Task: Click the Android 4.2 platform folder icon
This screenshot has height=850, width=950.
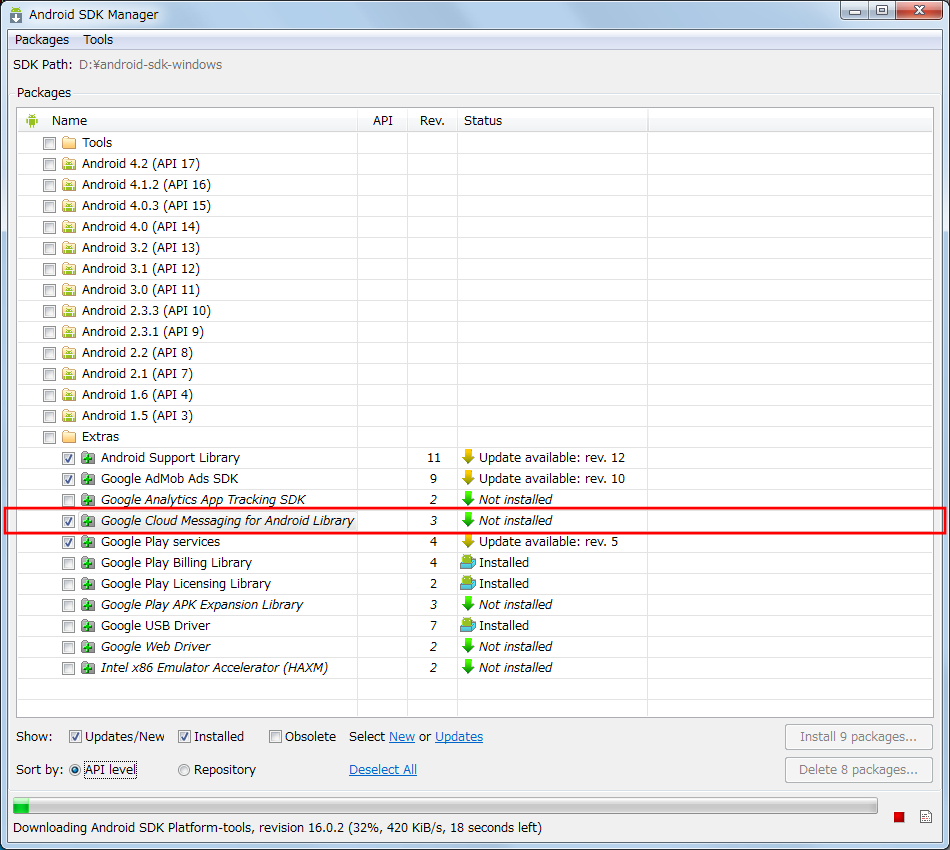Action: point(69,164)
